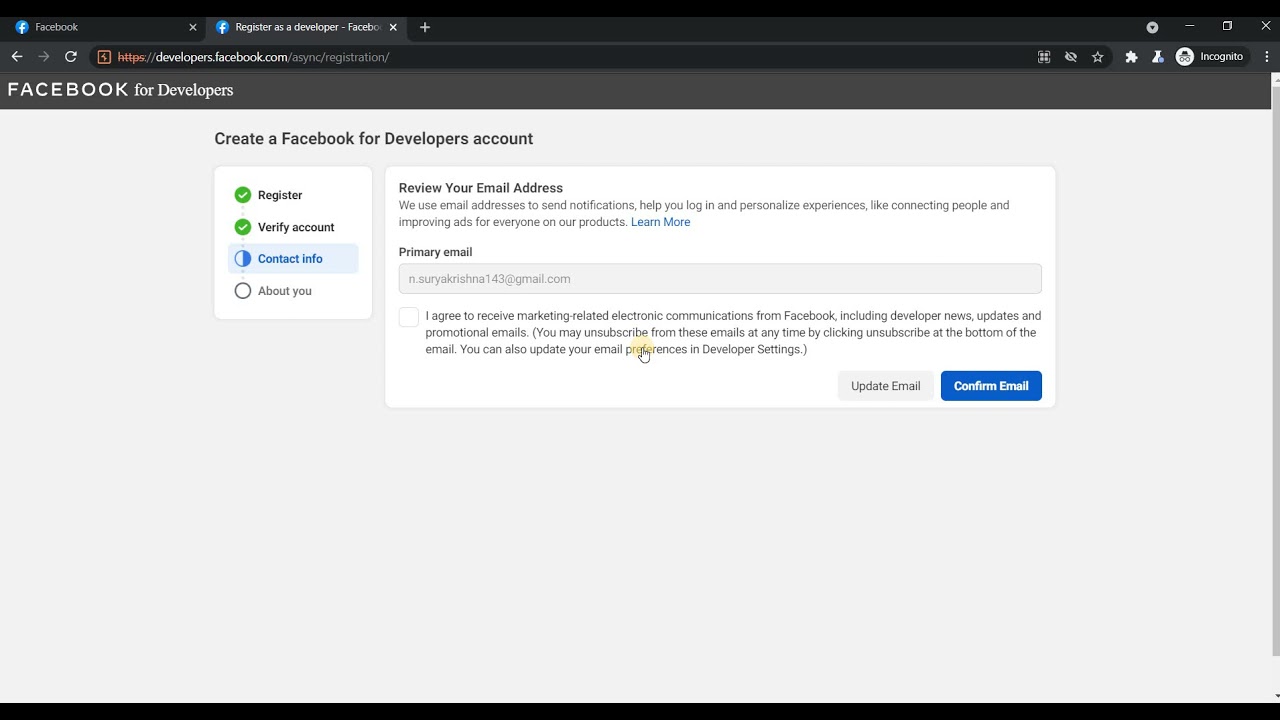Go back using browser back arrow
The height and width of the screenshot is (720, 1280).
pyautogui.click(x=17, y=57)
